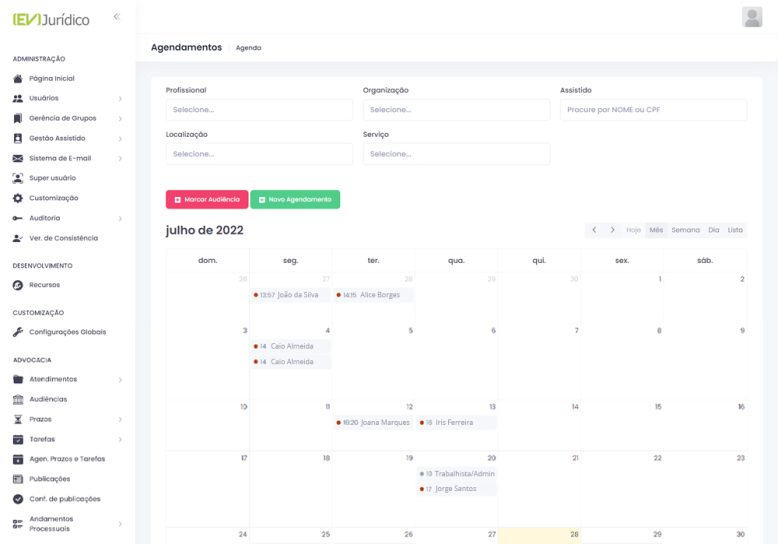This screenshot has height=544, width=778.
Task: Switch calendar to Semana view
Action: point(685,230)
